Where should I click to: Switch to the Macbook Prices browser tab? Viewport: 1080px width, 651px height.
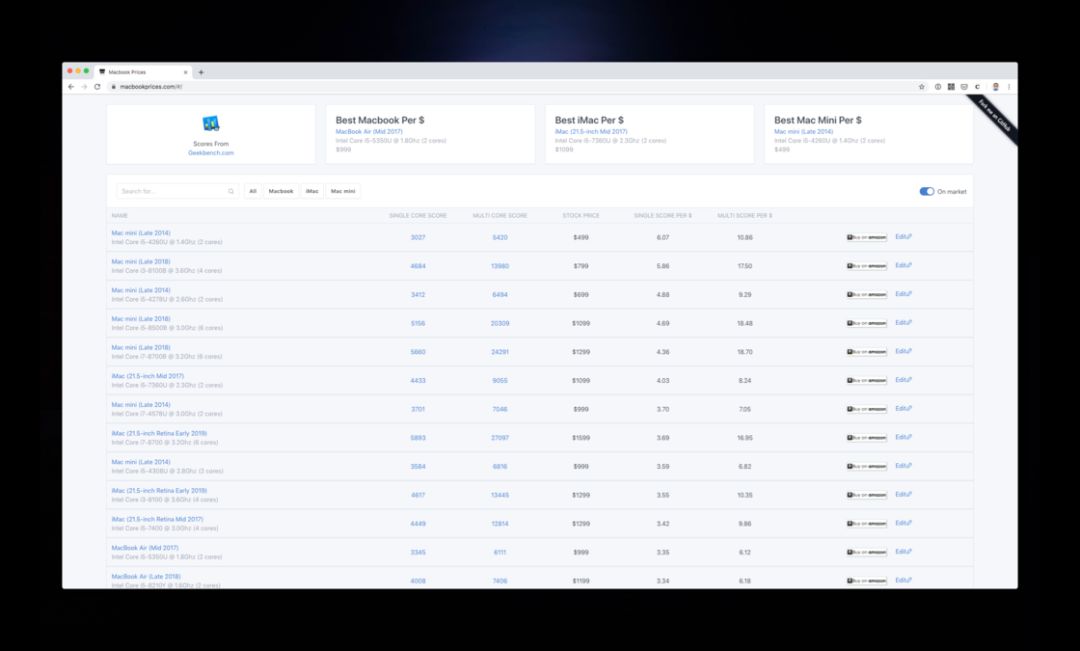[x=143, y=72]
